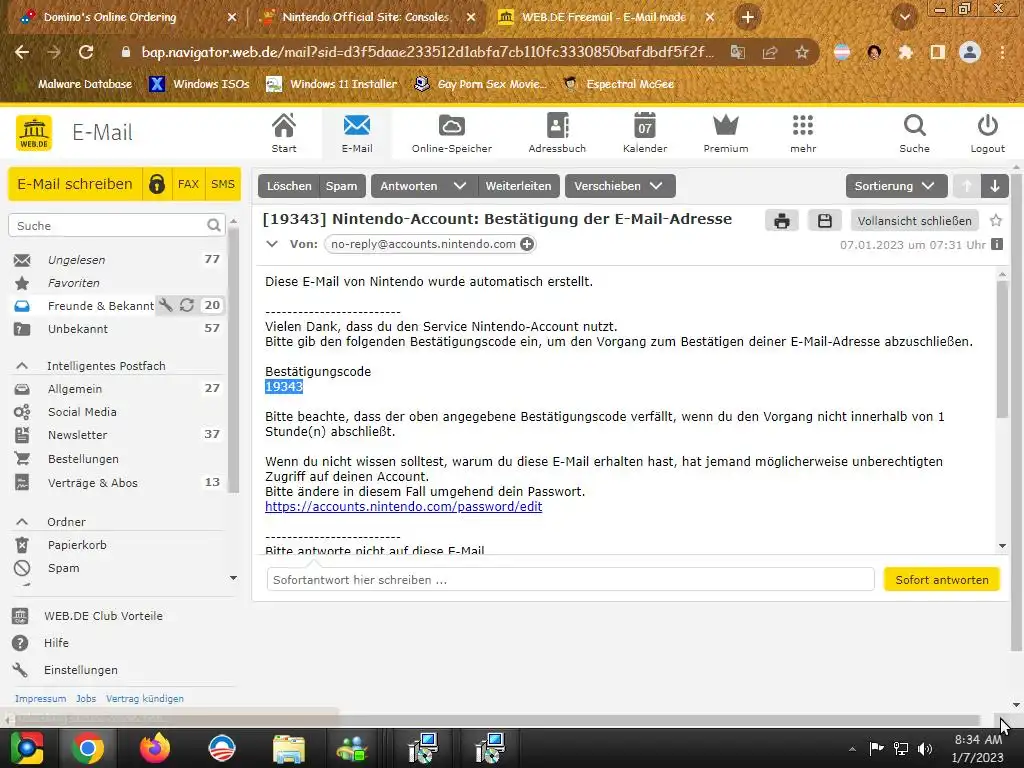Collapse Intelligentes Postfach section

coord(22,366)
